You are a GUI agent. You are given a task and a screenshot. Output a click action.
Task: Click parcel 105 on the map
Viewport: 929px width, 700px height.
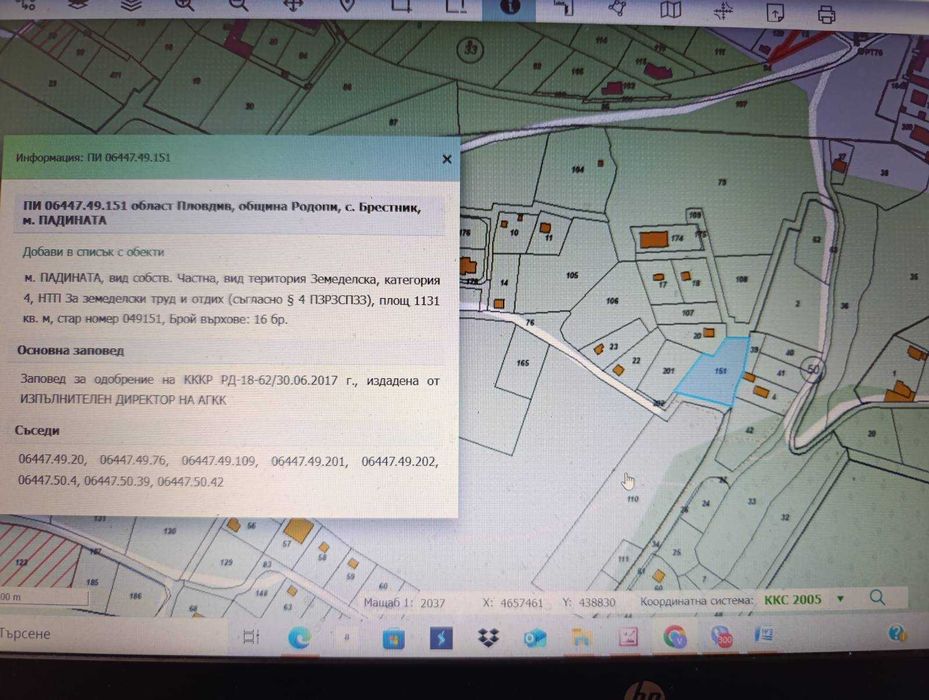[x=572, y=275]
